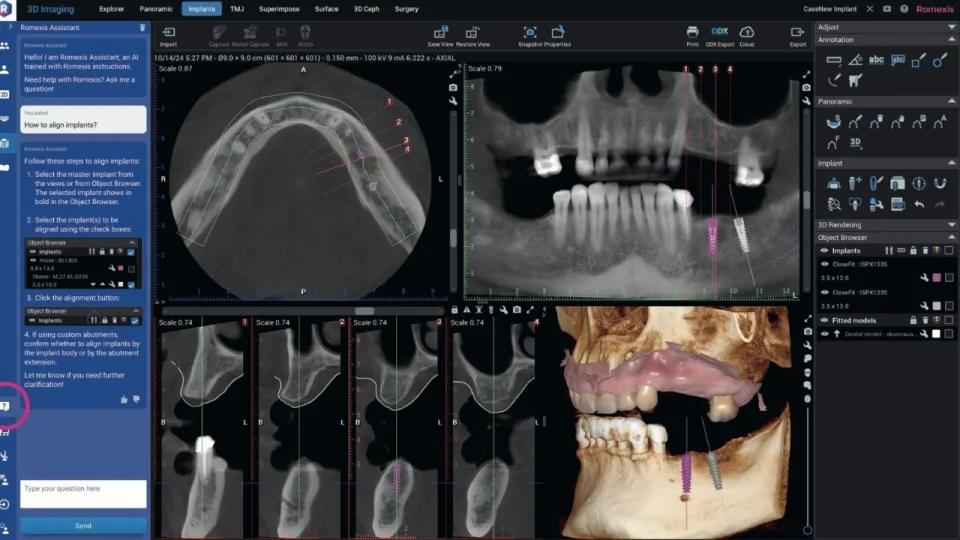Click the Send button
This screenshot has width=960, height=540.
[83, 526]
